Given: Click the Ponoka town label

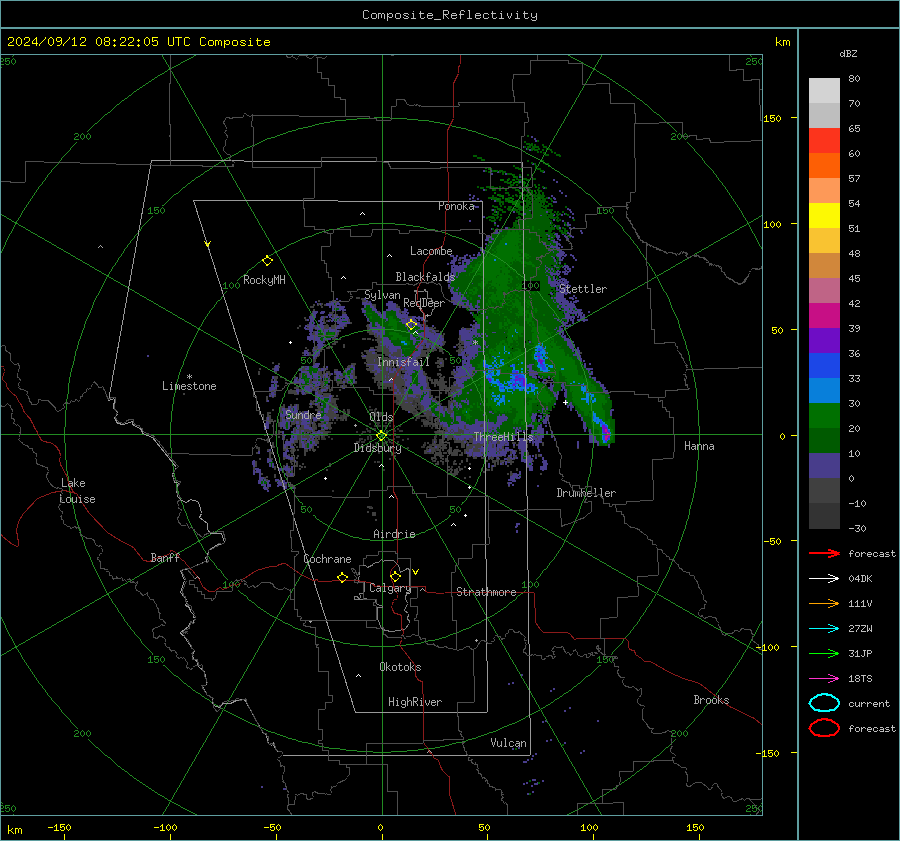Looking at the screenshot, I should pos(456,206).
